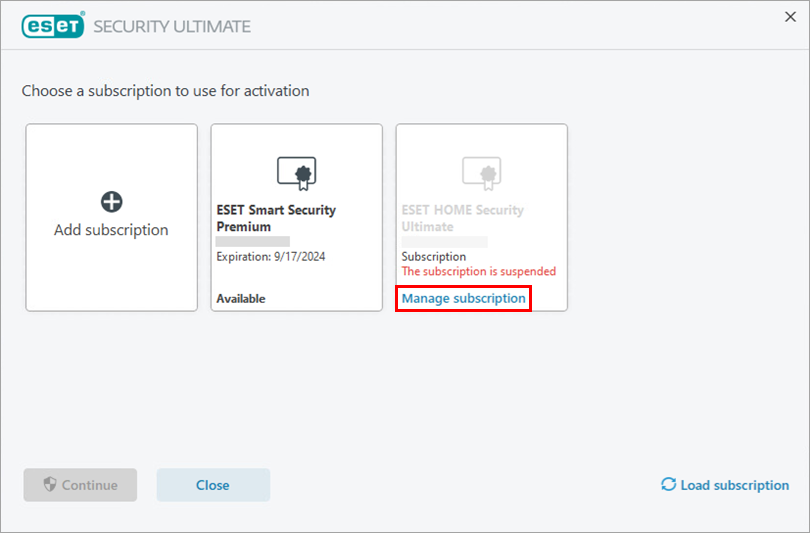Click the 'Expiration: 9/17/2024' text
Image resolution: width=810 pixels, height=533 pixels.
271,257
